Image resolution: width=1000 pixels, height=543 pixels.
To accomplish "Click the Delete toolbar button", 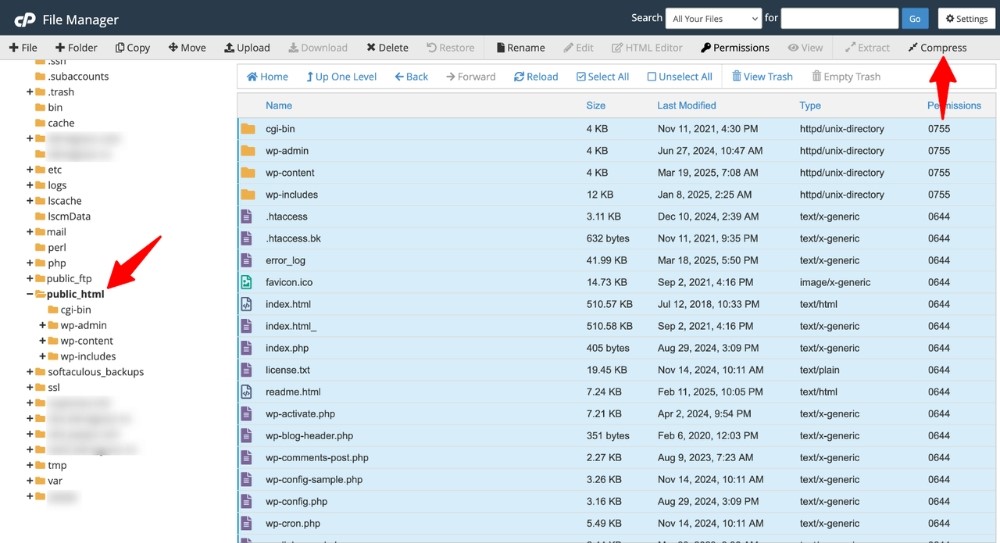I will point(387,48).
